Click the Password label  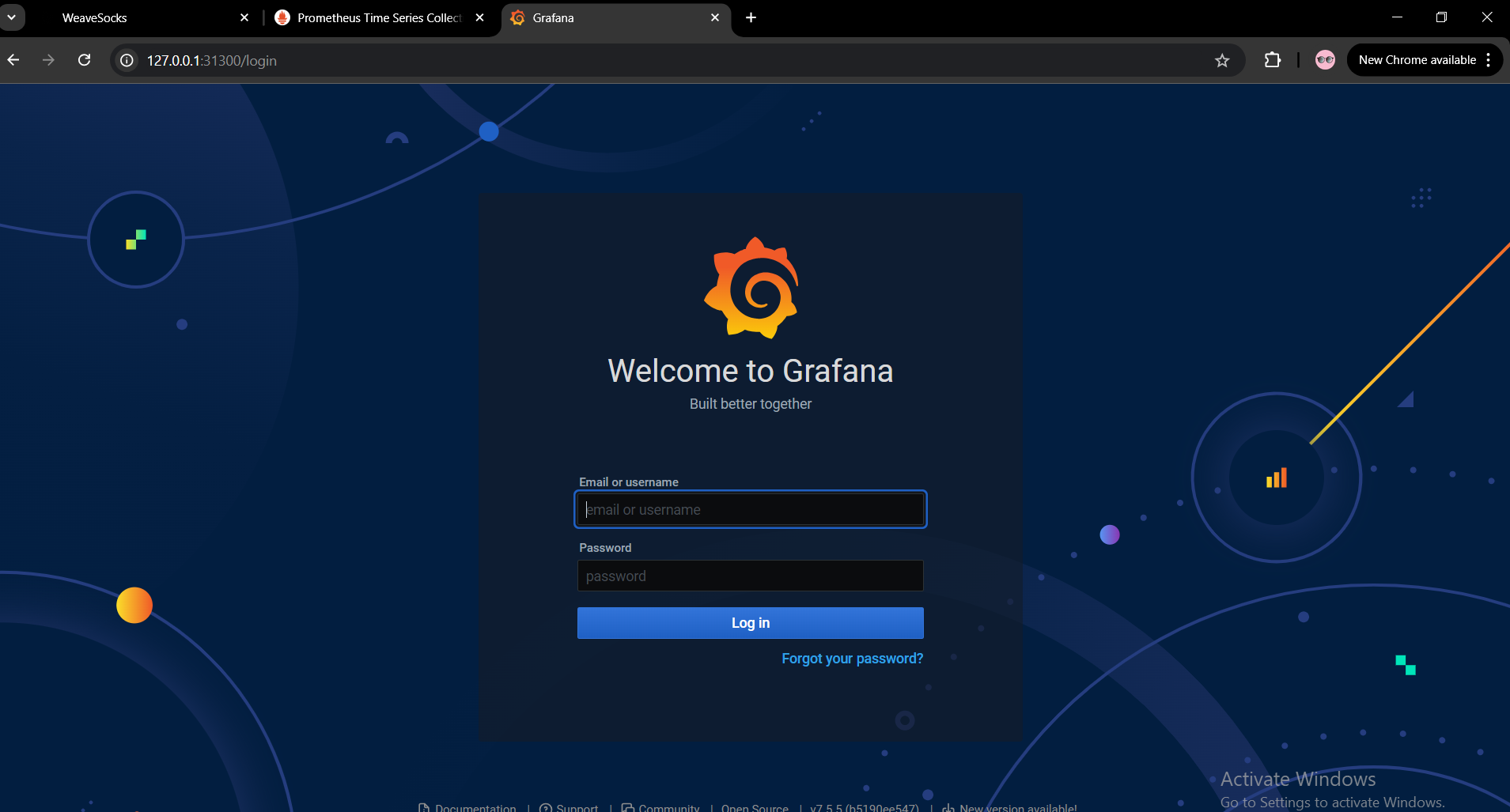[605, 548]
